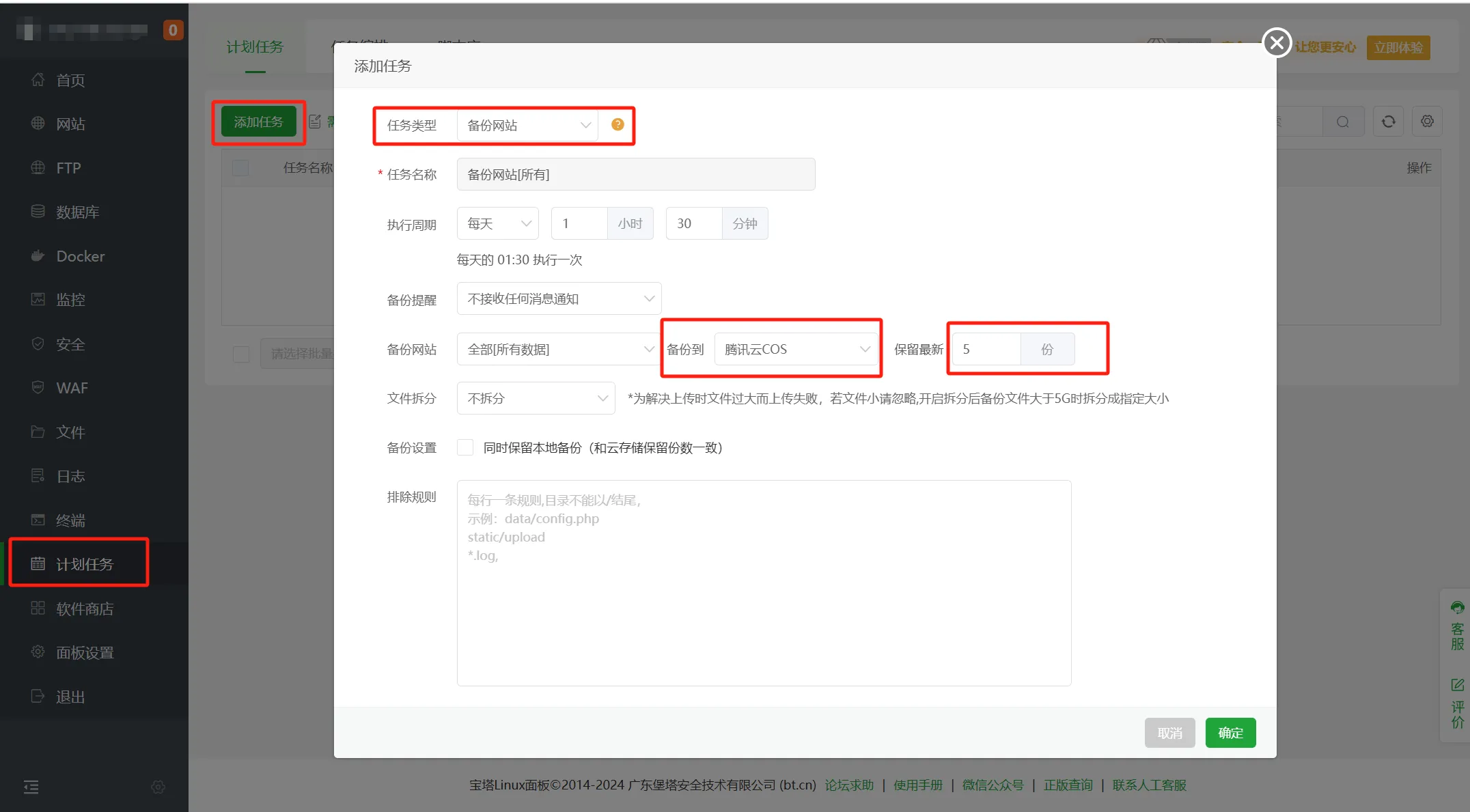Confirm with the 确定 button
Screen dimensions: 1470x812
pos(1230,733)
